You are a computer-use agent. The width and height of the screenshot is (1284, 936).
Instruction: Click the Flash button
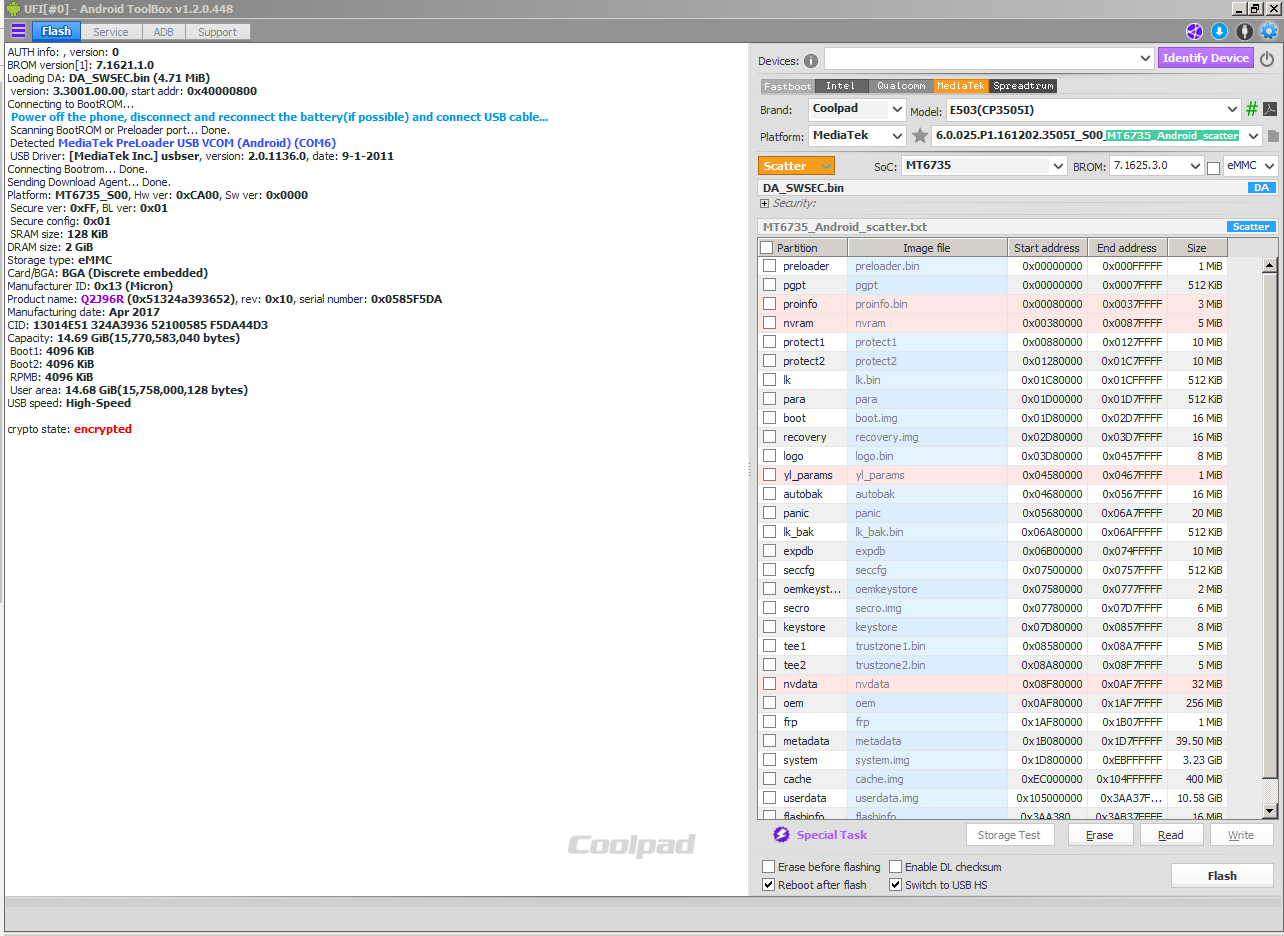pyautogui.click(x=1222, y=876)
